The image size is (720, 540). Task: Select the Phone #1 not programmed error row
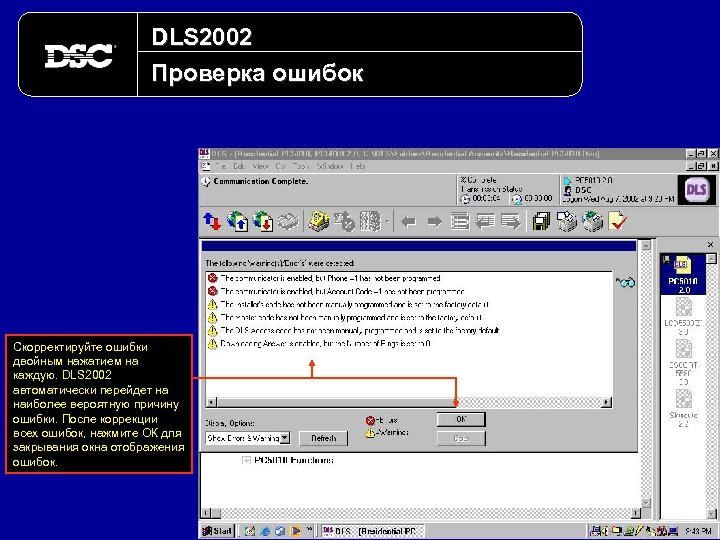pos(324,278)
